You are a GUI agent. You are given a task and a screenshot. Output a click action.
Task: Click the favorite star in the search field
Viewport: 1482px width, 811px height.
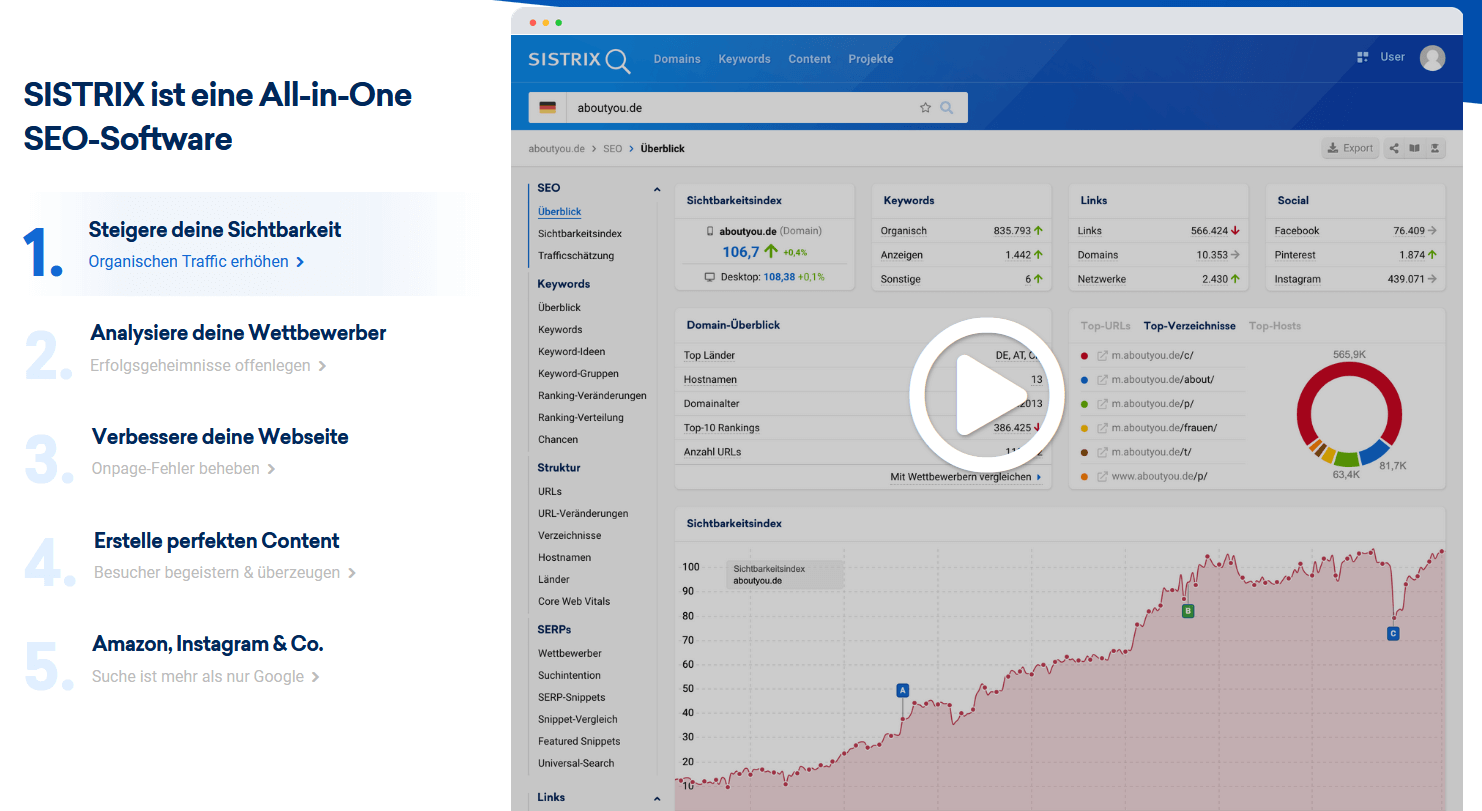click(x=925, y=108)
